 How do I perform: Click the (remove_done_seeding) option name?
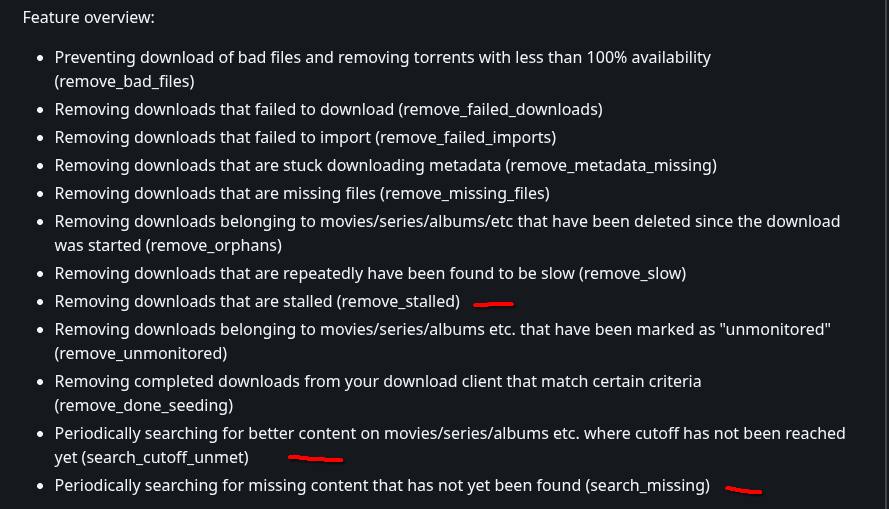(144, 405)
